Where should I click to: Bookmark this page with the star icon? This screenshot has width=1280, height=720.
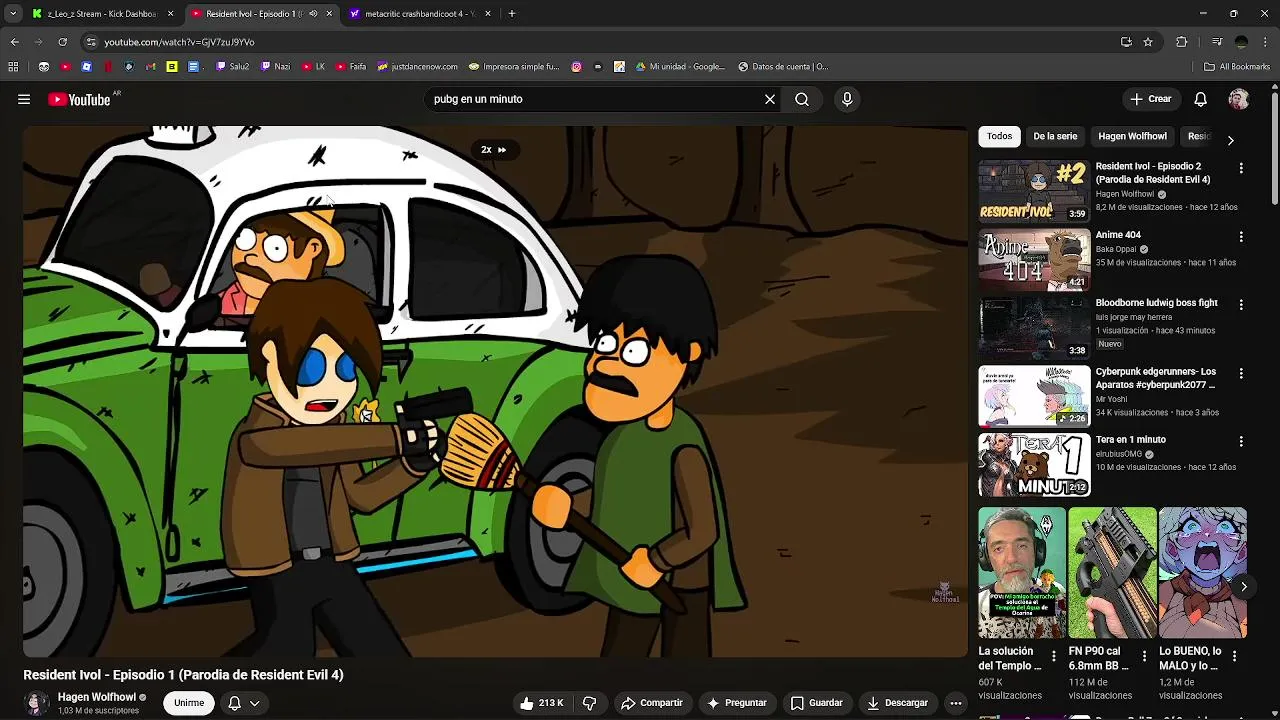(1148, 42)
